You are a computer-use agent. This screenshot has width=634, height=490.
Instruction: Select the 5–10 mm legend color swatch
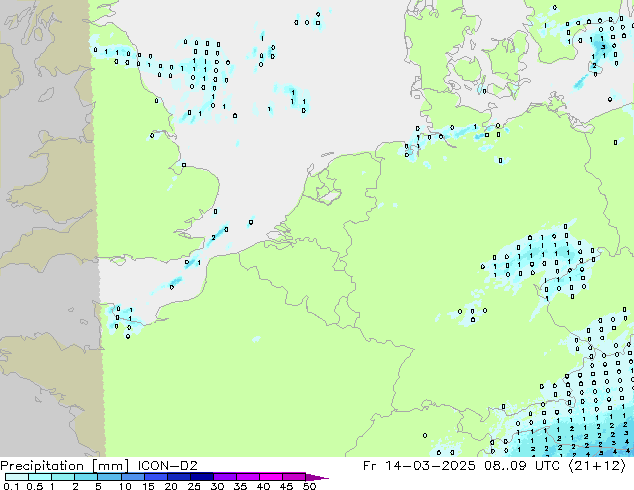(109, 477)
